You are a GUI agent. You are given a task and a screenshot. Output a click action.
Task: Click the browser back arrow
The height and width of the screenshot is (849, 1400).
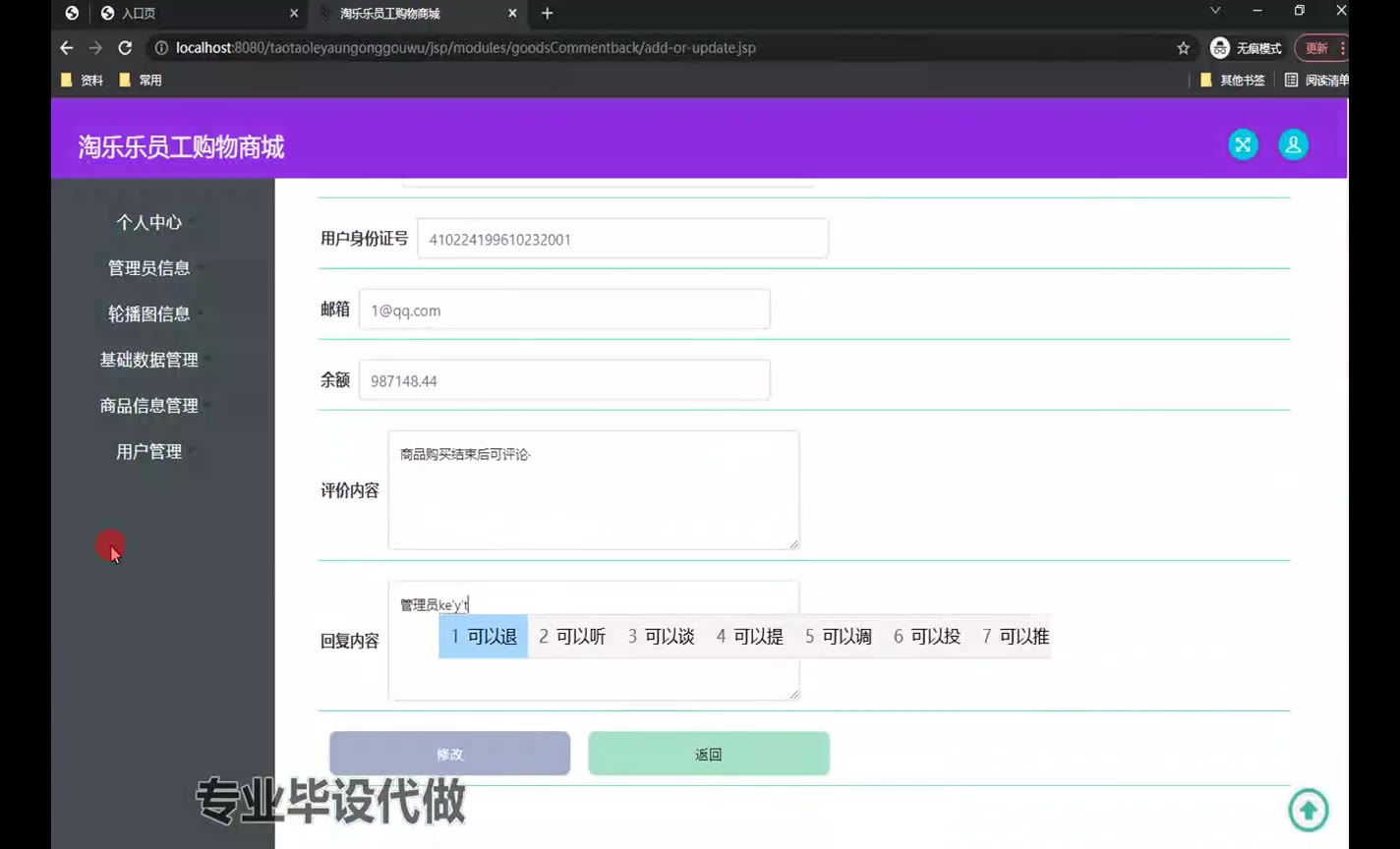point(67,47)
